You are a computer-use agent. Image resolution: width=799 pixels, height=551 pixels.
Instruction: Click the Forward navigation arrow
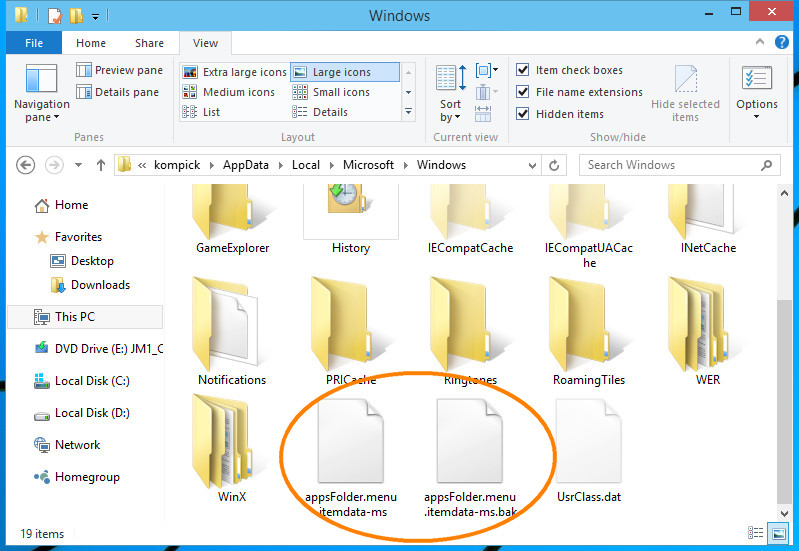[x=55, y=165]
